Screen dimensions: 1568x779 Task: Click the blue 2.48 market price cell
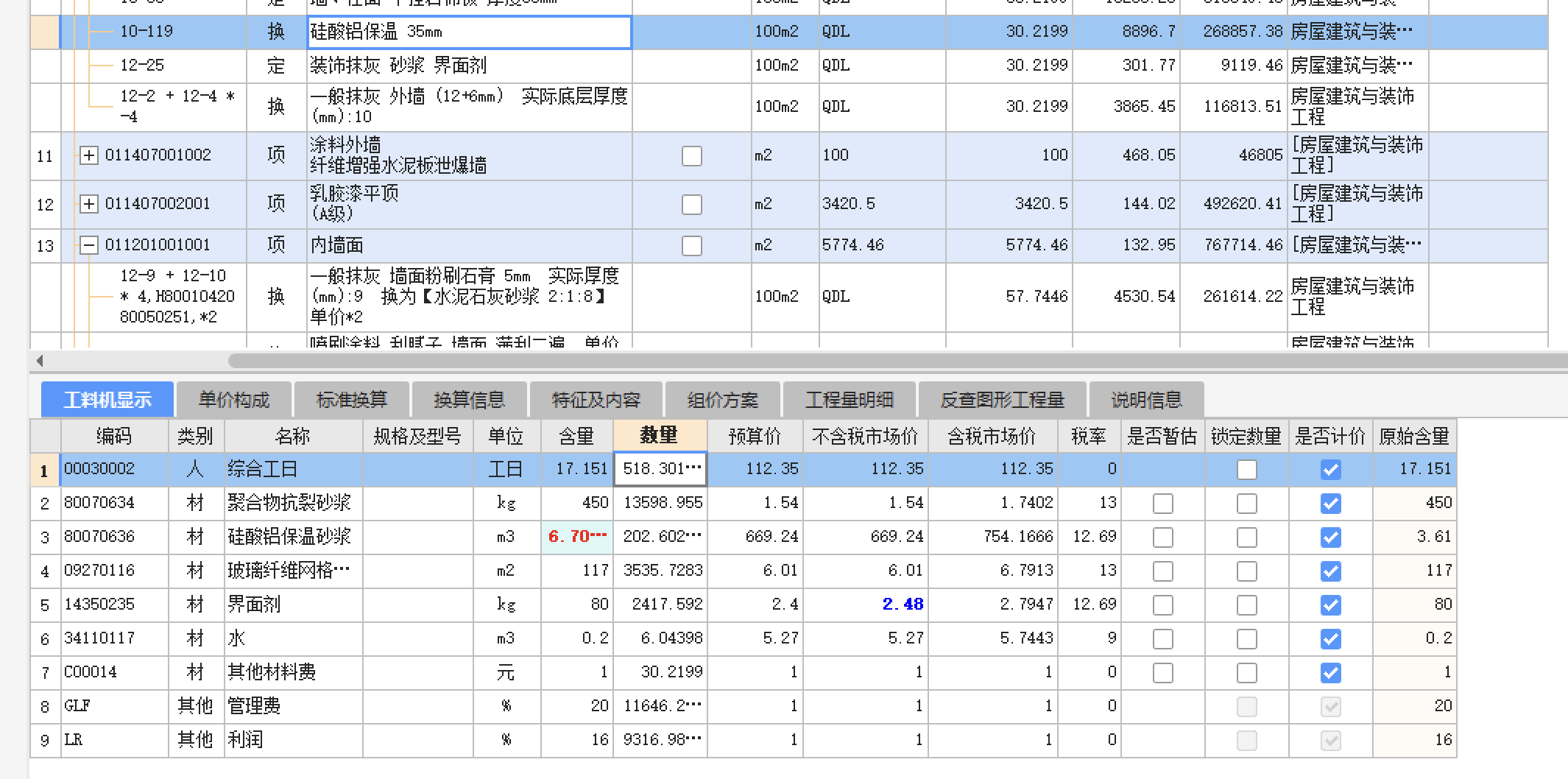[x=865, y=604]
